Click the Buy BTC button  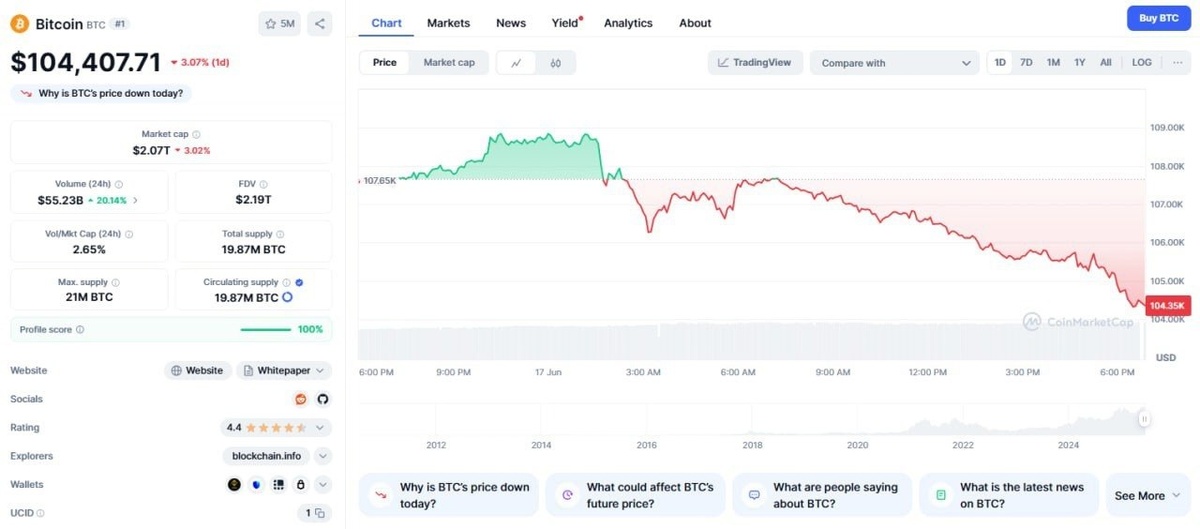click(x=1159, y=19)
